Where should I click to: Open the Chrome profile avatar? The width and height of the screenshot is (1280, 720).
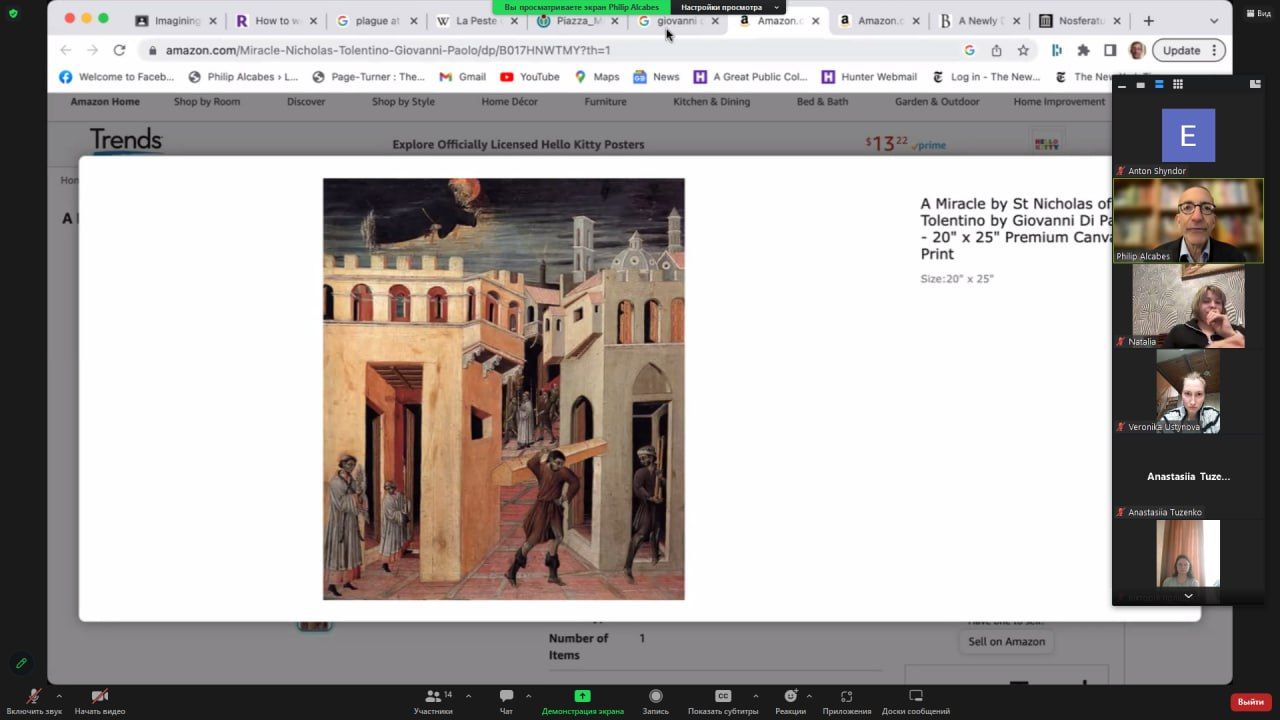click(1137, 50)
